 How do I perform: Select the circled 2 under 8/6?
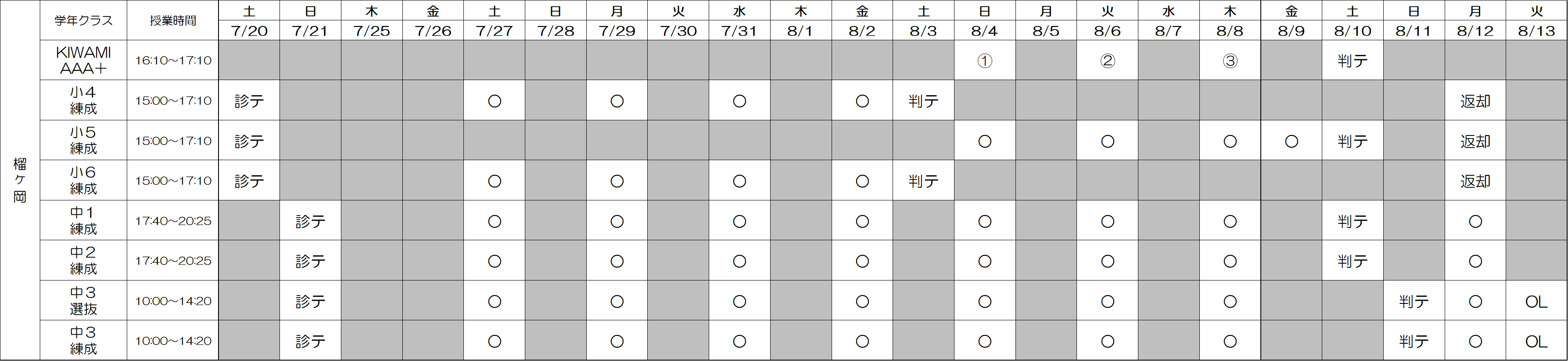click(1107, 60)
